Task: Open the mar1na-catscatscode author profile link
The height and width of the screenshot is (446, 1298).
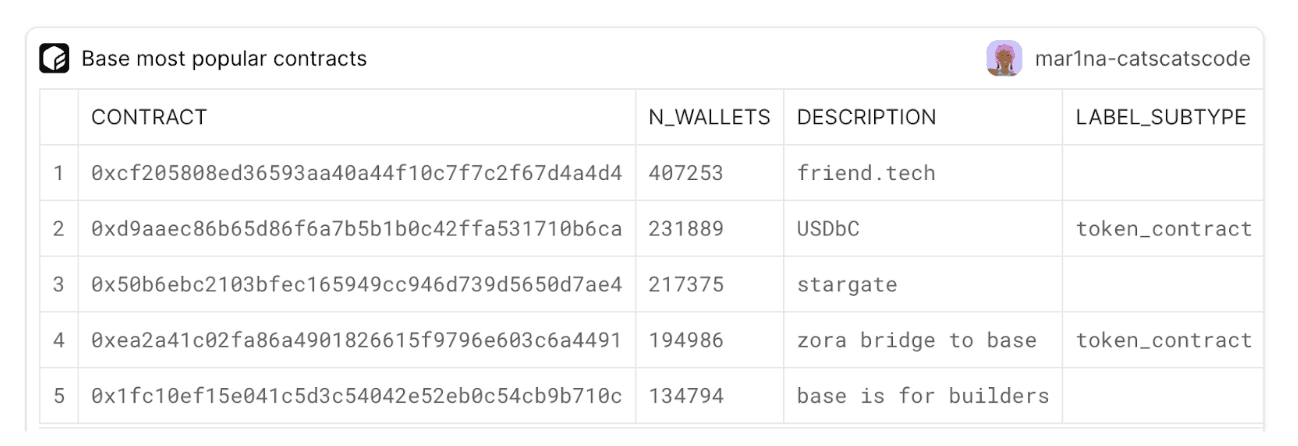Action: tap(1140, 59)
